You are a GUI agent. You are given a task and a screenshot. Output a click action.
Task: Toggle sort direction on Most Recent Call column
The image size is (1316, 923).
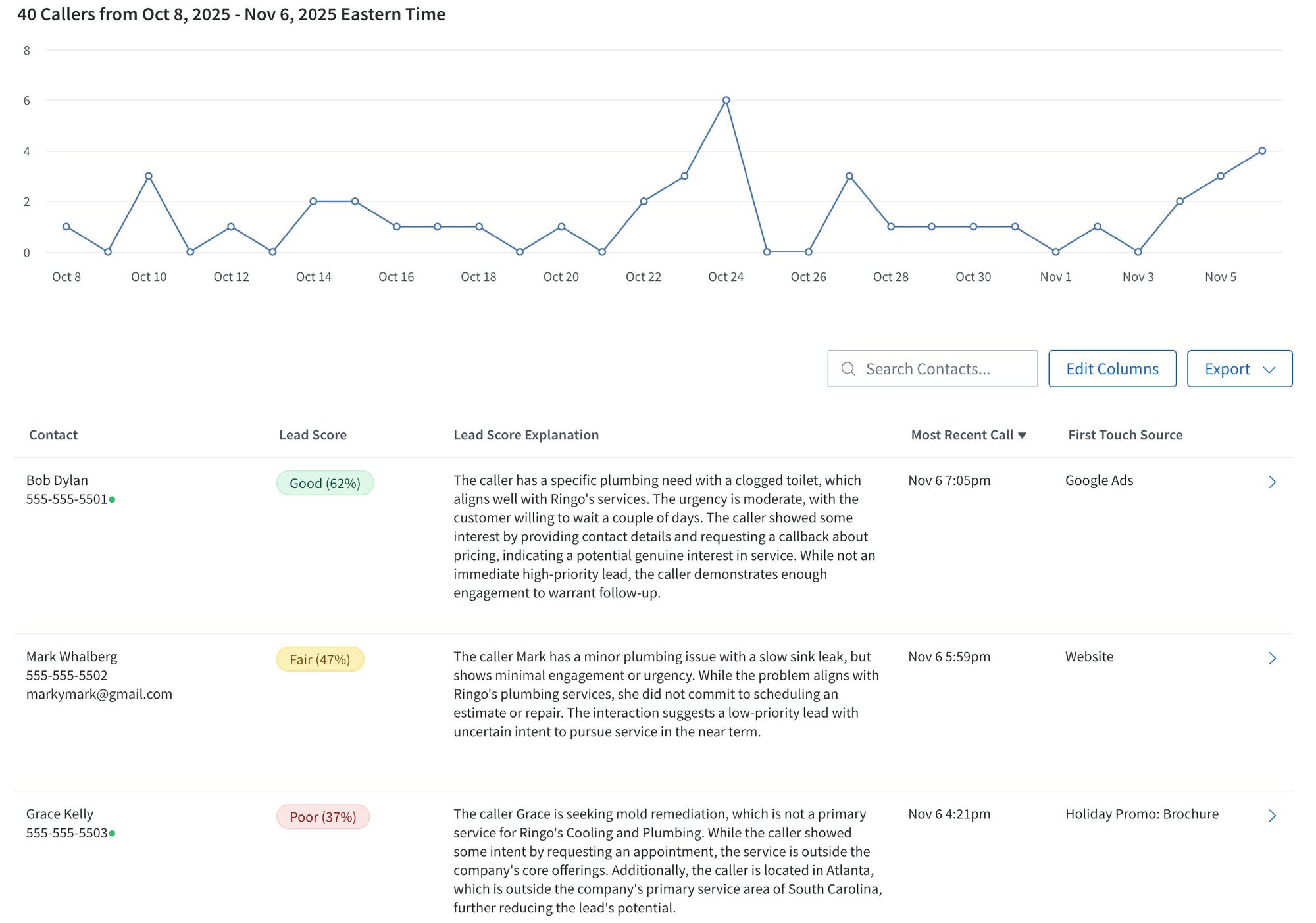(x=968, y=434)
